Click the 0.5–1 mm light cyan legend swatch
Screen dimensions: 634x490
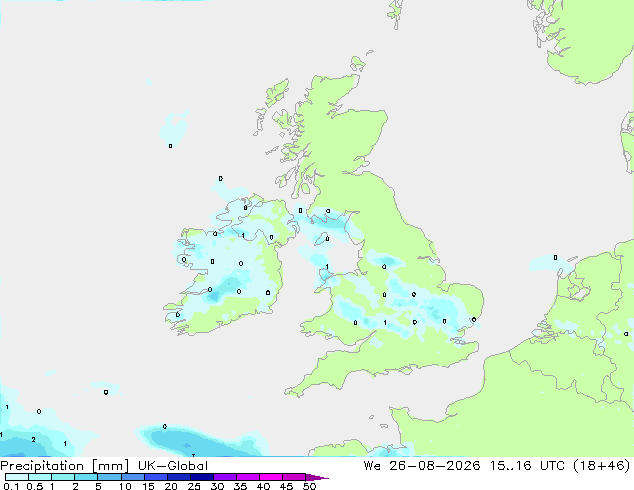coord(40,477)
